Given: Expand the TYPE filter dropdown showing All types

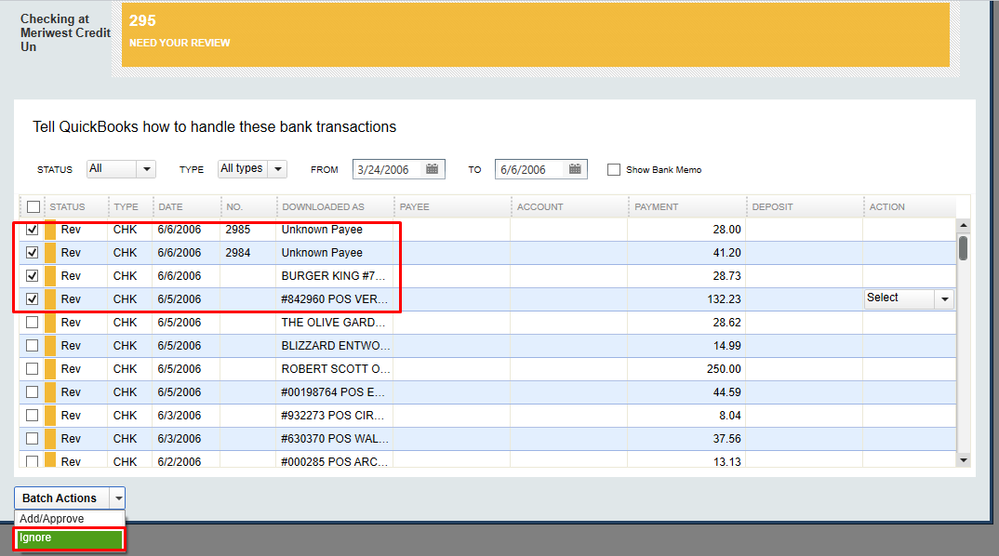Looking at the screenshot, I should click(x=277, y=169).
